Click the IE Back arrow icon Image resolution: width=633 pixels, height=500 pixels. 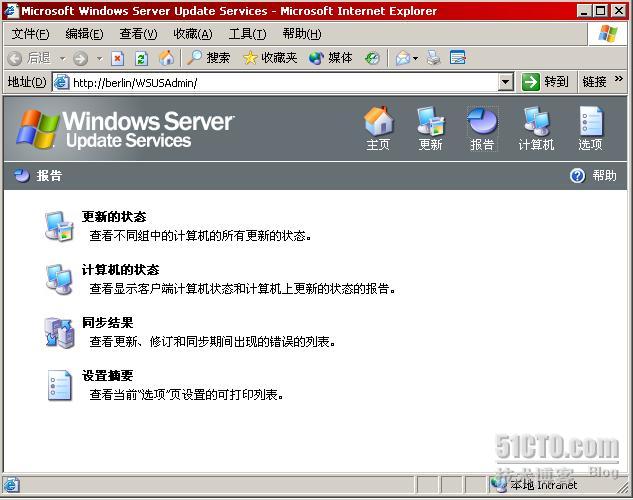click(x=15, y=59)
